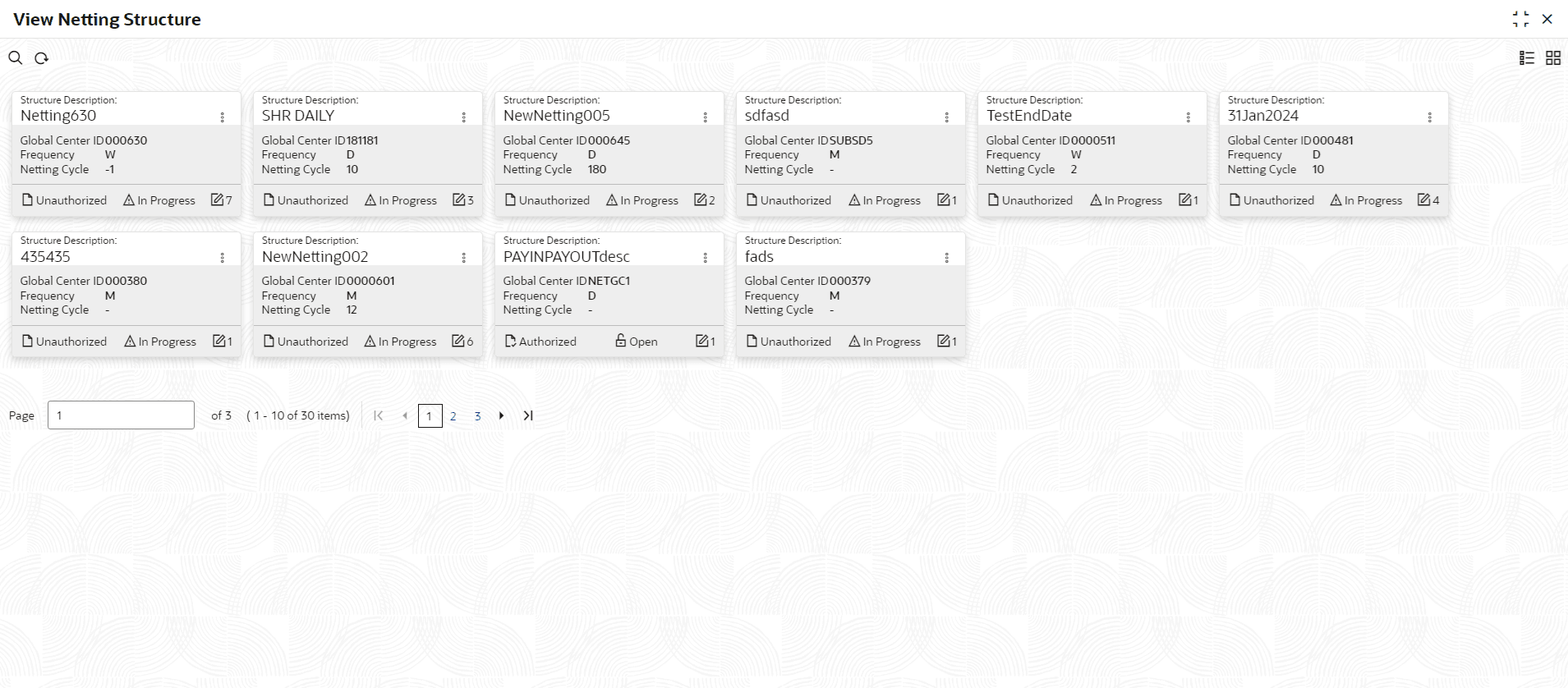
Task: Jump to the last page
Action: [x=528, y=416]
